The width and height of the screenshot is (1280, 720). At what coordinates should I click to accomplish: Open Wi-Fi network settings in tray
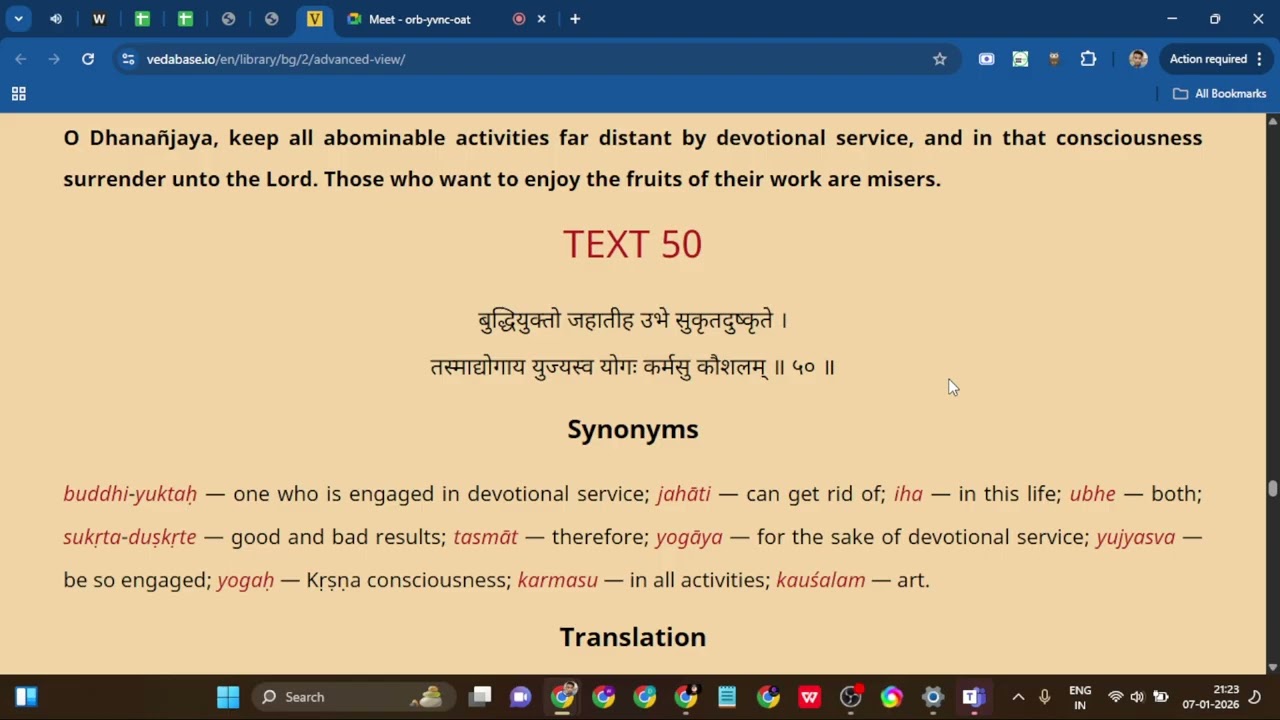[1116, 697]
